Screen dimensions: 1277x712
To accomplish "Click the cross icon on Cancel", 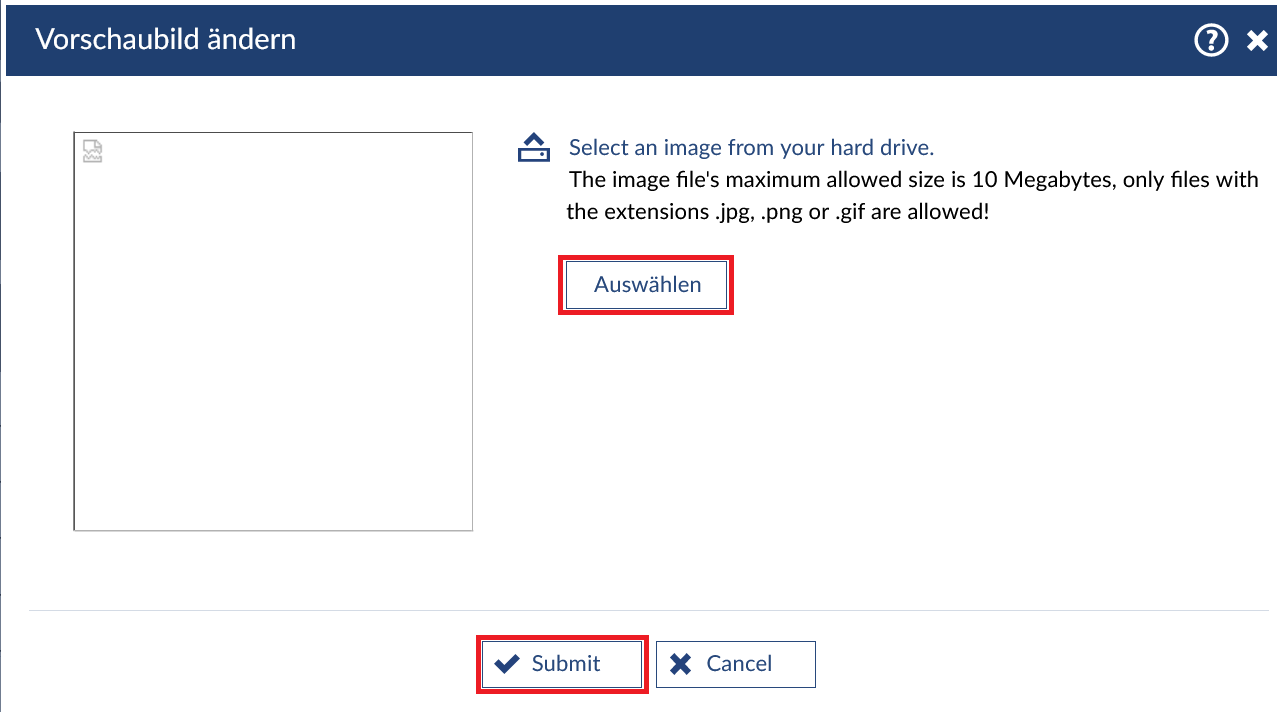I will coord(681,664).
